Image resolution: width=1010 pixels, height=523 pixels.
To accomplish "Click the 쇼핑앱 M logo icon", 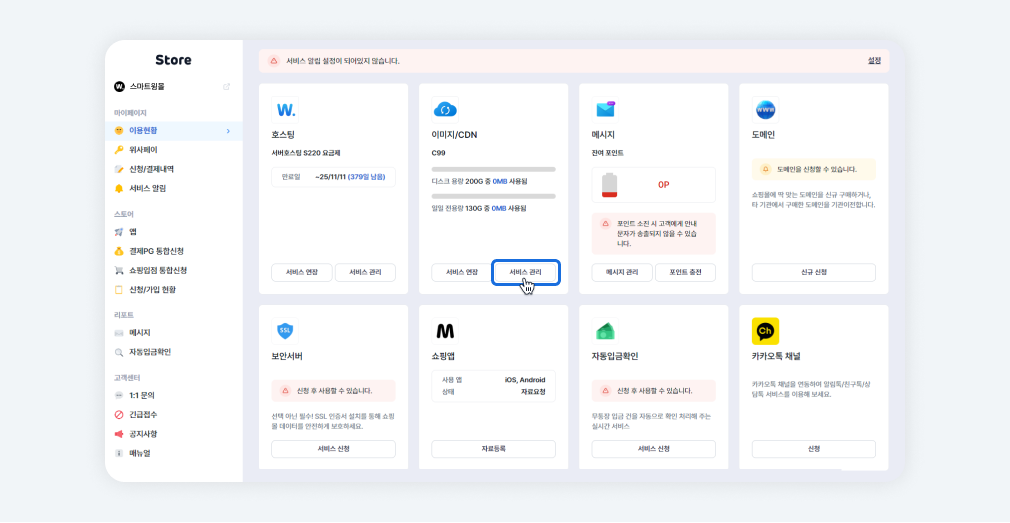I will tap(445, 331).
